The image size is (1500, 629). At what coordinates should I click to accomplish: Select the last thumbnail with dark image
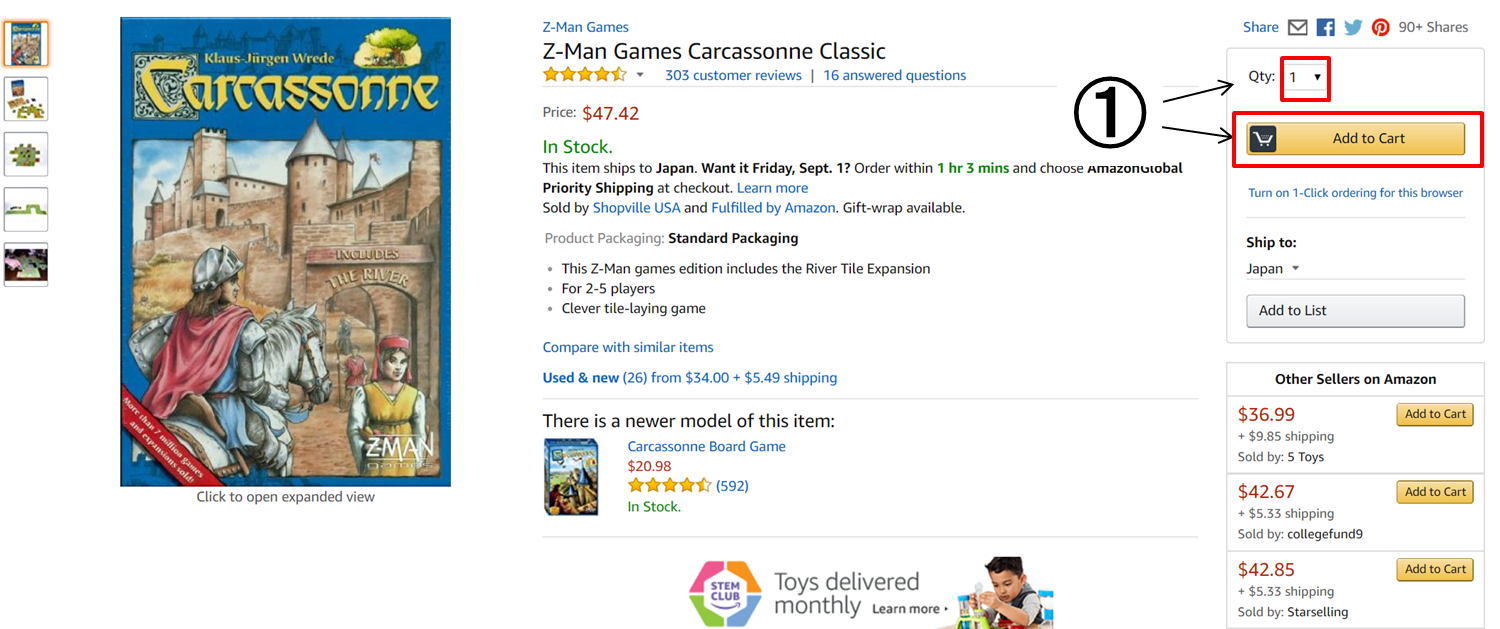26,264
